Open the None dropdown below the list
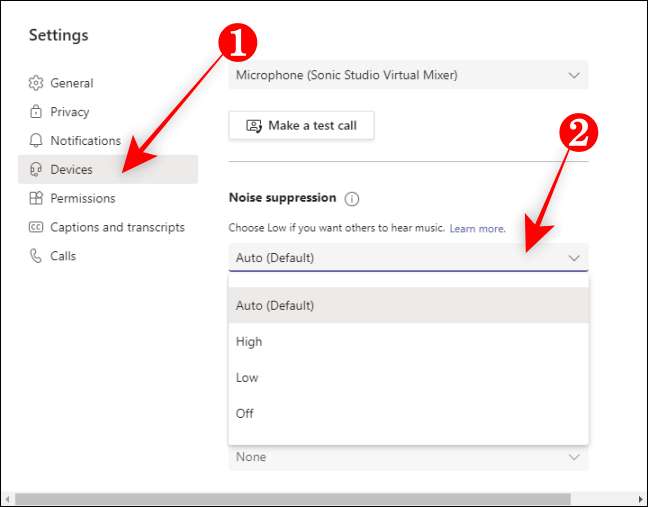Viewport: 648px width, 507px height. coord(573,457)
